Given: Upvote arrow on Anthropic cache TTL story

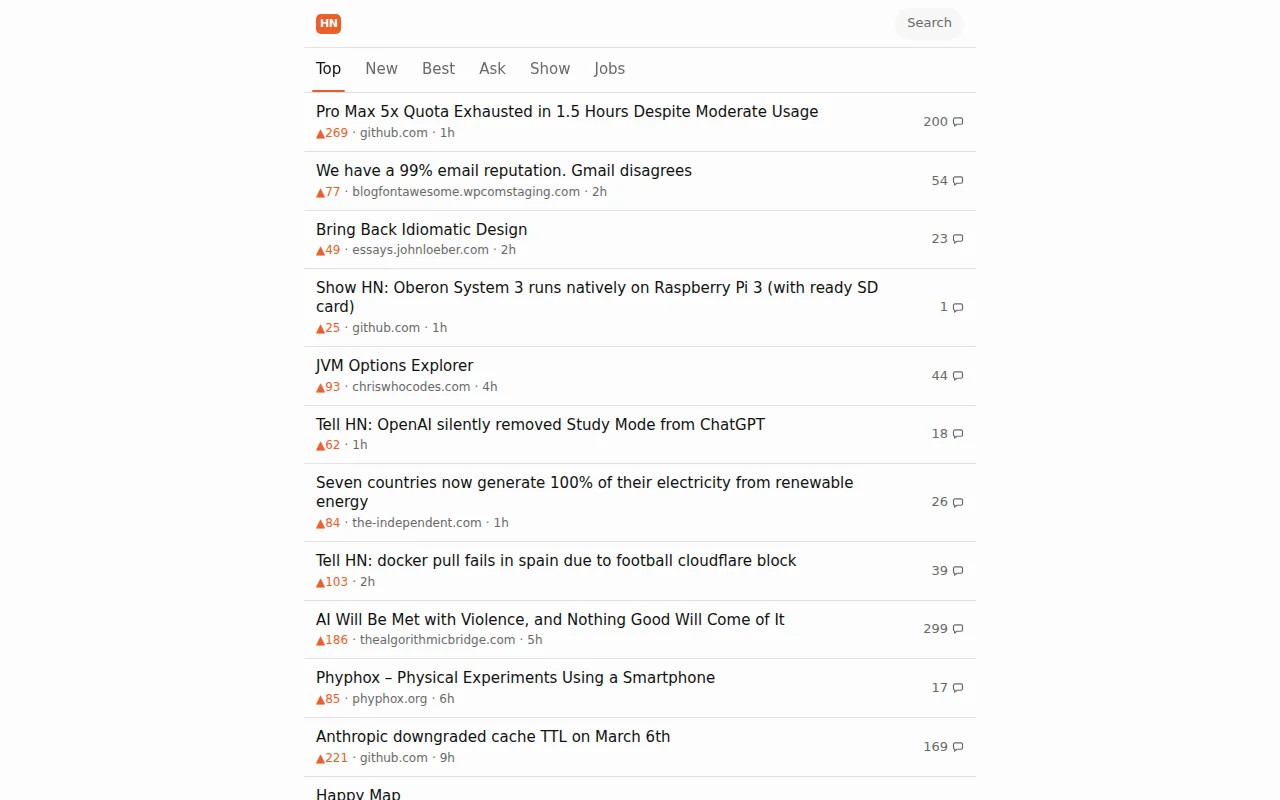Looking at the screenshot, I should point(321,758).
